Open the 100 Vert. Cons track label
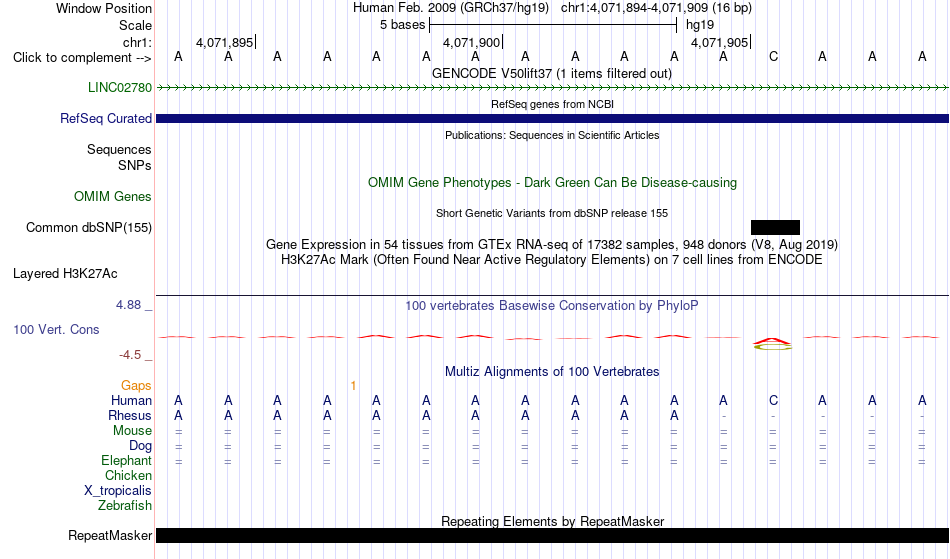The height and width of the screenshot is (559, 950). point(56,329)
